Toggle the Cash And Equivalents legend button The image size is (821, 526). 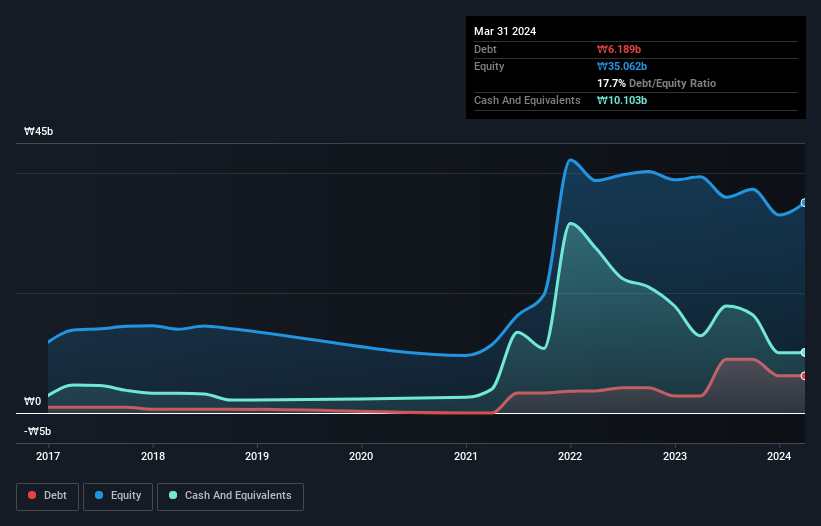pos(230,496)
